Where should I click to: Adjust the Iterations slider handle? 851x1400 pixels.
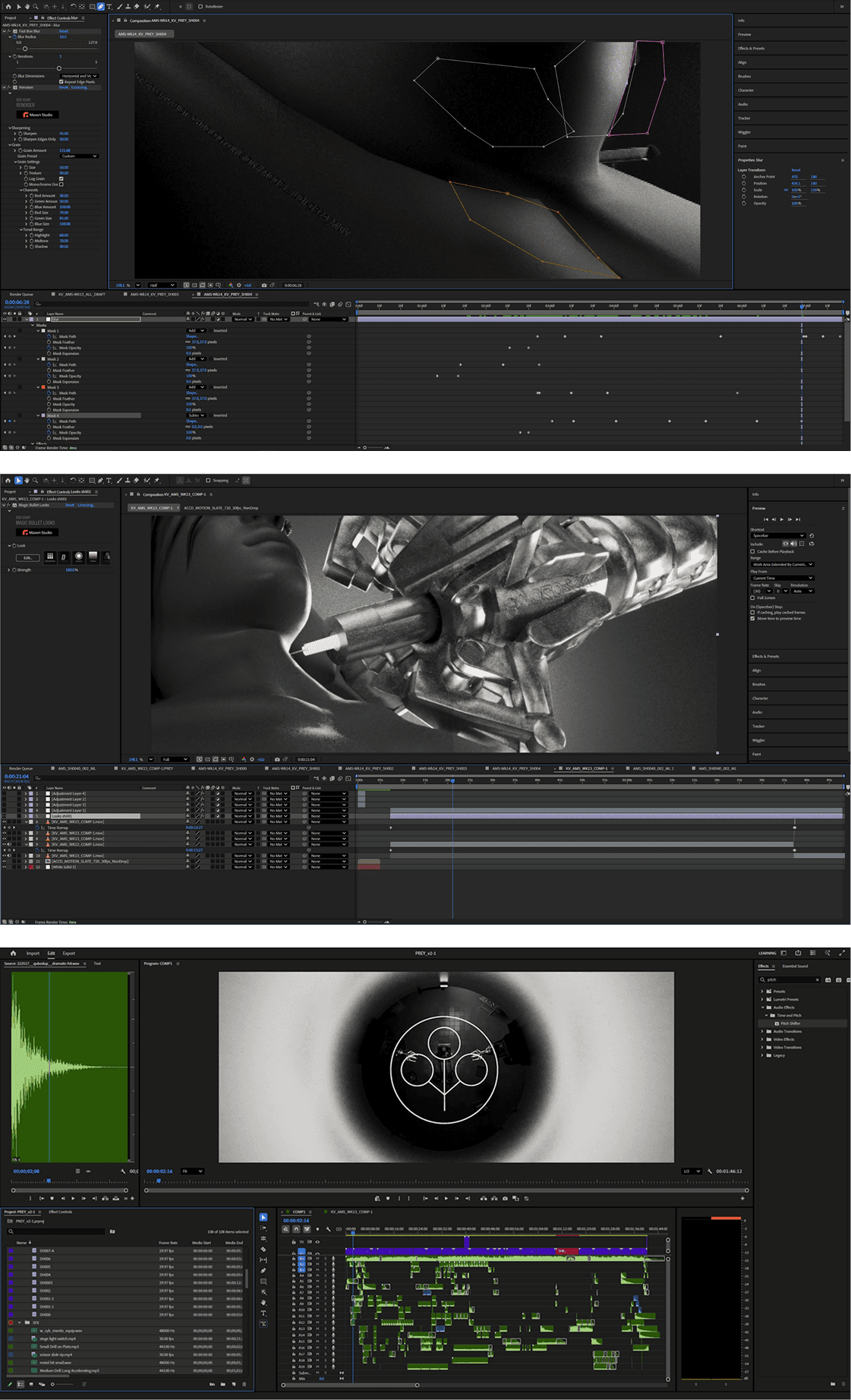tap(59, 68)
